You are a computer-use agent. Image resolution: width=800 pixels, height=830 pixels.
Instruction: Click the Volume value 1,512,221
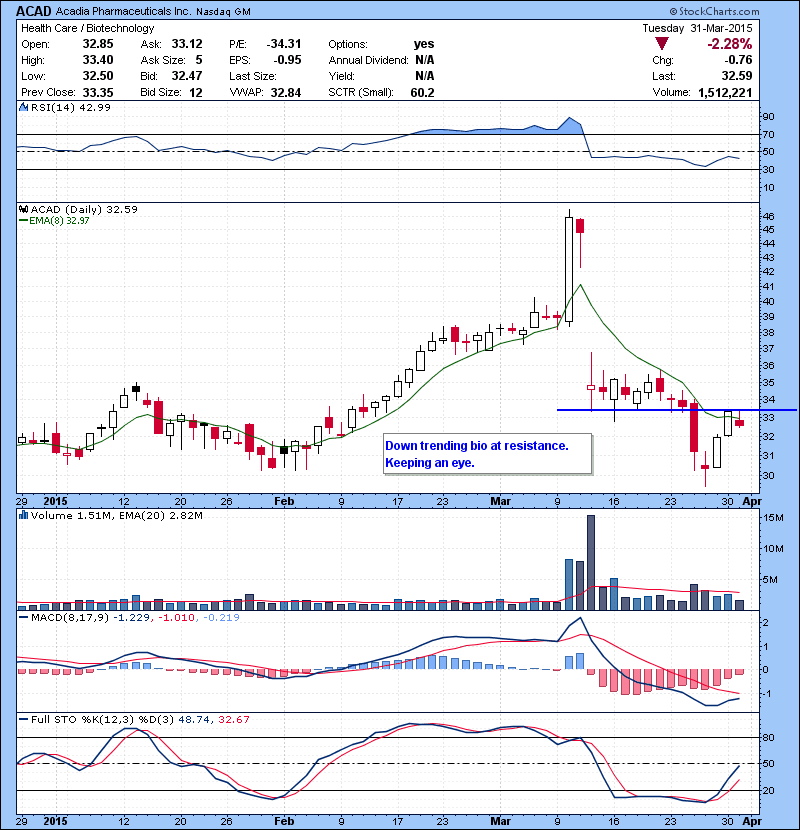click(725, 93)
